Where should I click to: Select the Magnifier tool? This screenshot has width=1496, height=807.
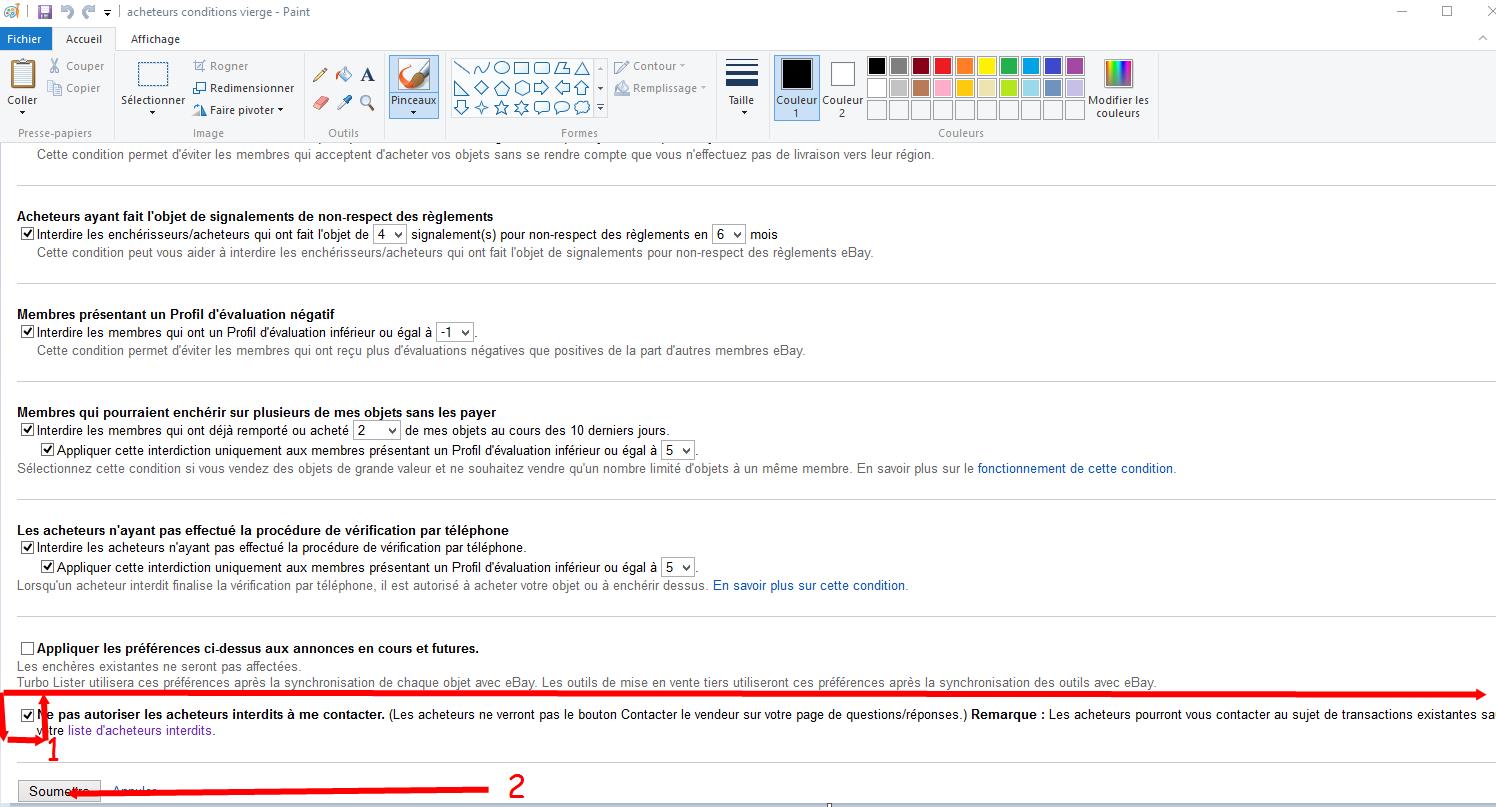point(367,102)
